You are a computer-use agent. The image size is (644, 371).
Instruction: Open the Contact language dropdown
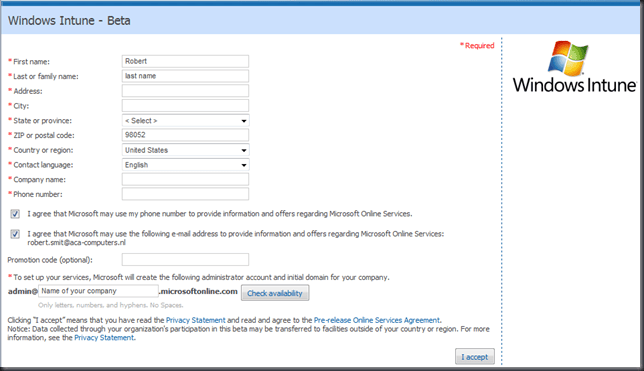click(x=185, y=165)
